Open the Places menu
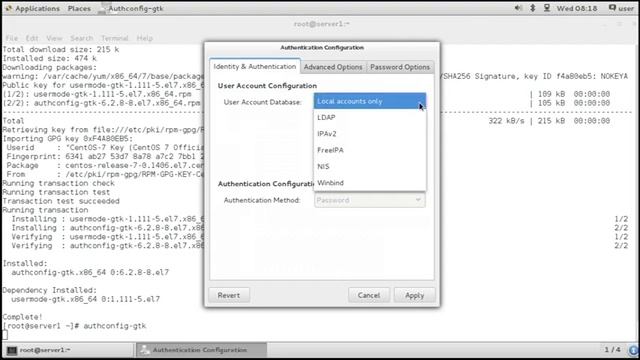 coord(79,8)
